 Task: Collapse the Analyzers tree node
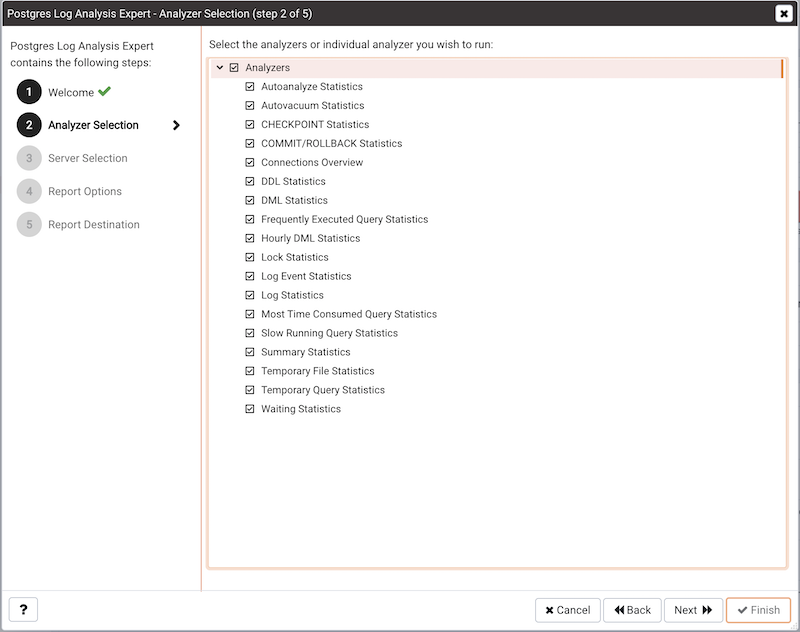[x=220, y=67]
